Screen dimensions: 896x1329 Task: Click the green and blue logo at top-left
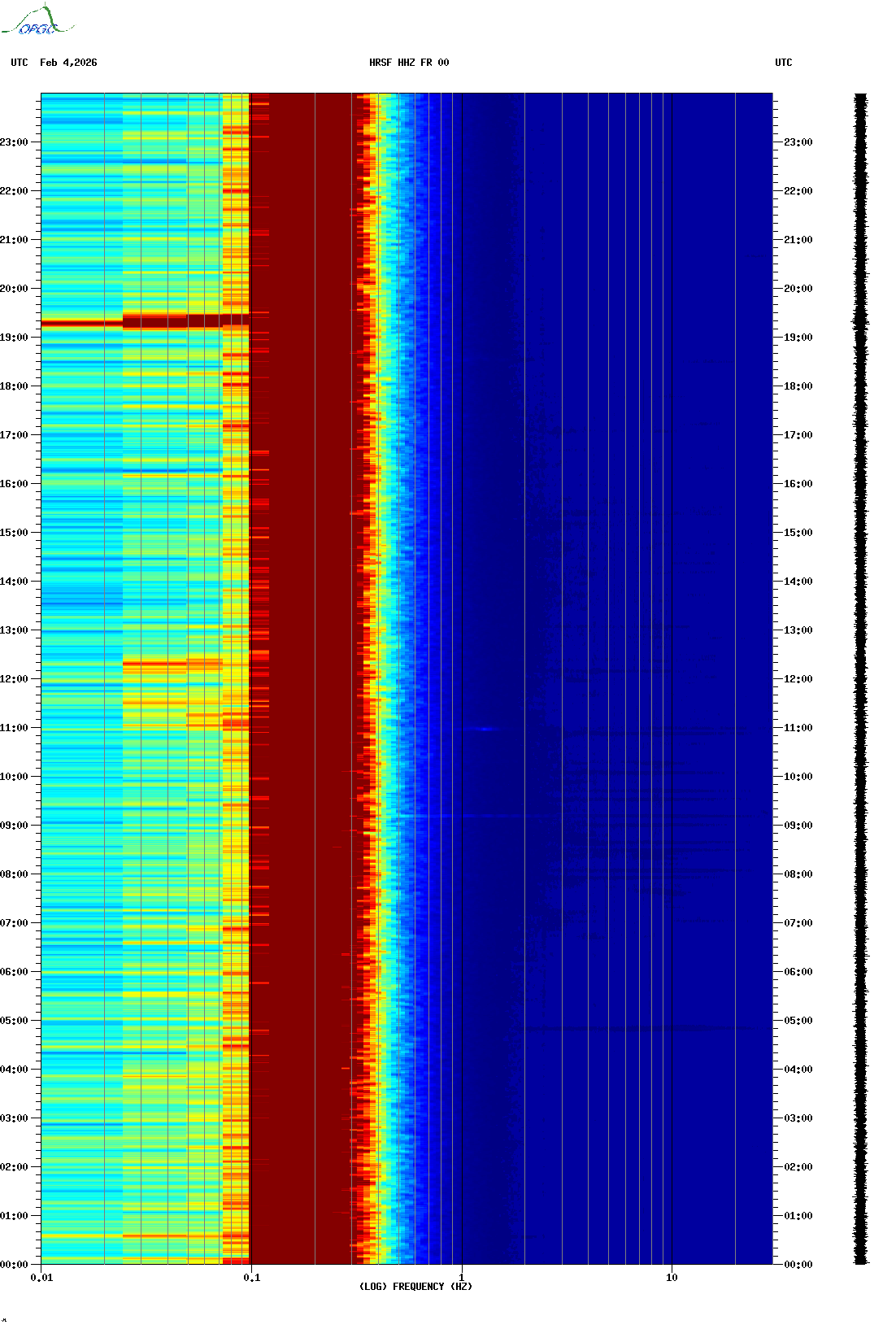tap(37, 21)
